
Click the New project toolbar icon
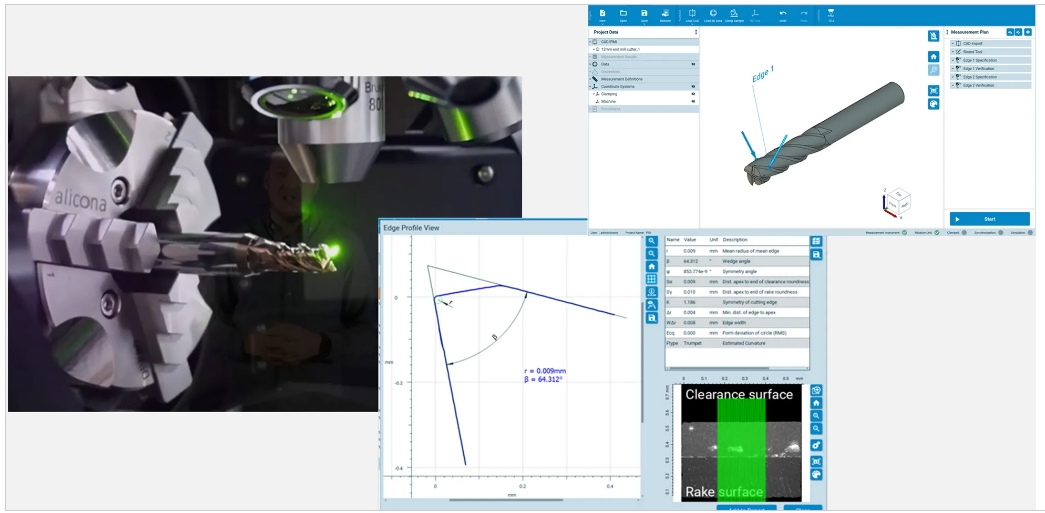602,13
